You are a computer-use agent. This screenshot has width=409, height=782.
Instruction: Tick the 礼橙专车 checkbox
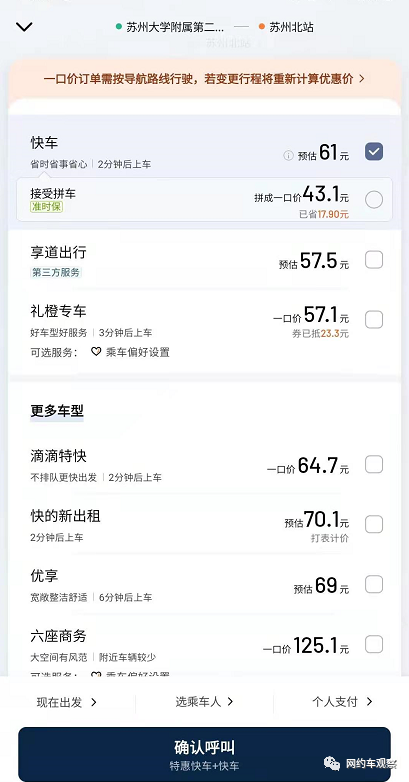coord(374,319)
